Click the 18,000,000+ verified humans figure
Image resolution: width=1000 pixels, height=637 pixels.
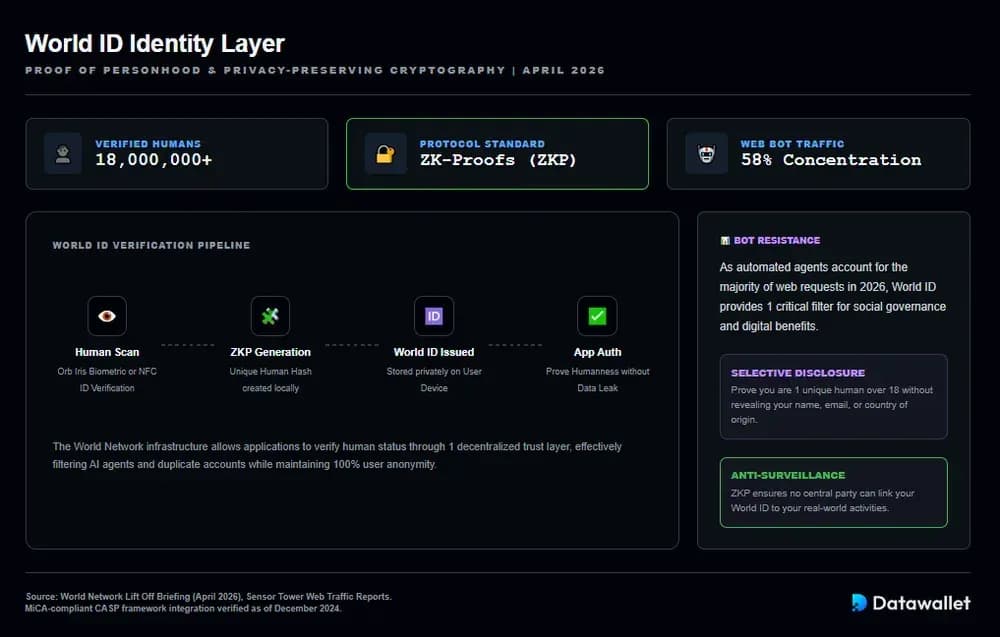[154, 160]
